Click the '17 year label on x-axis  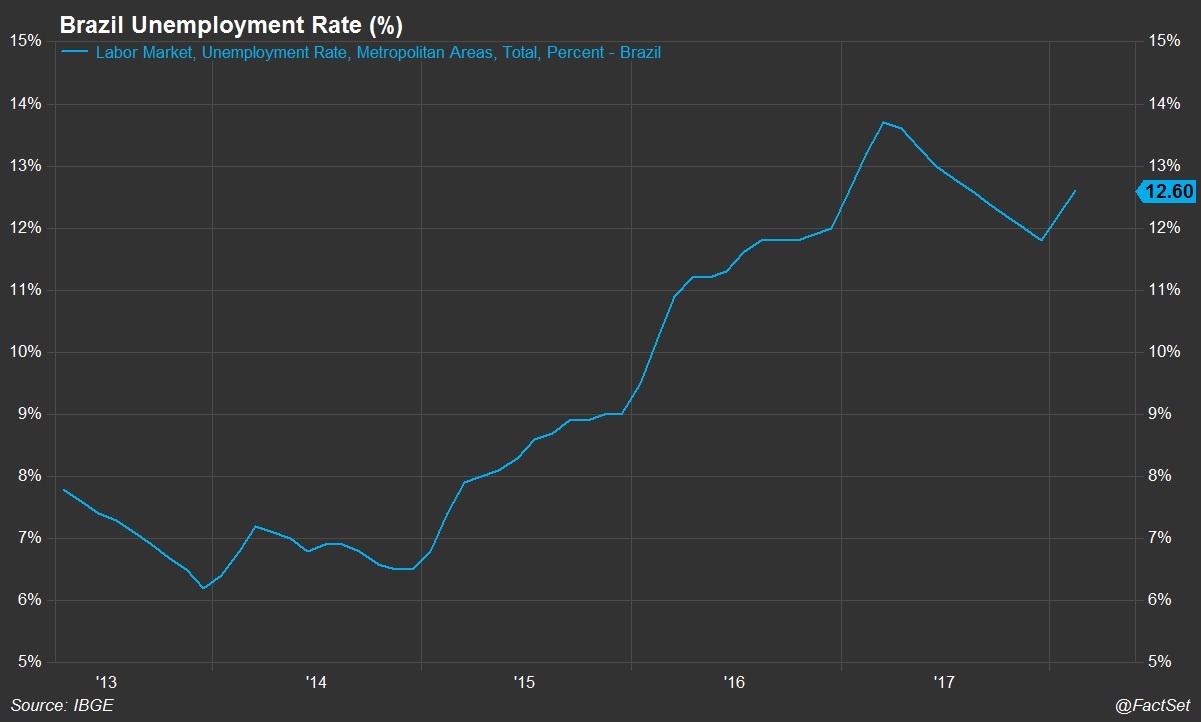click(943, 683)
